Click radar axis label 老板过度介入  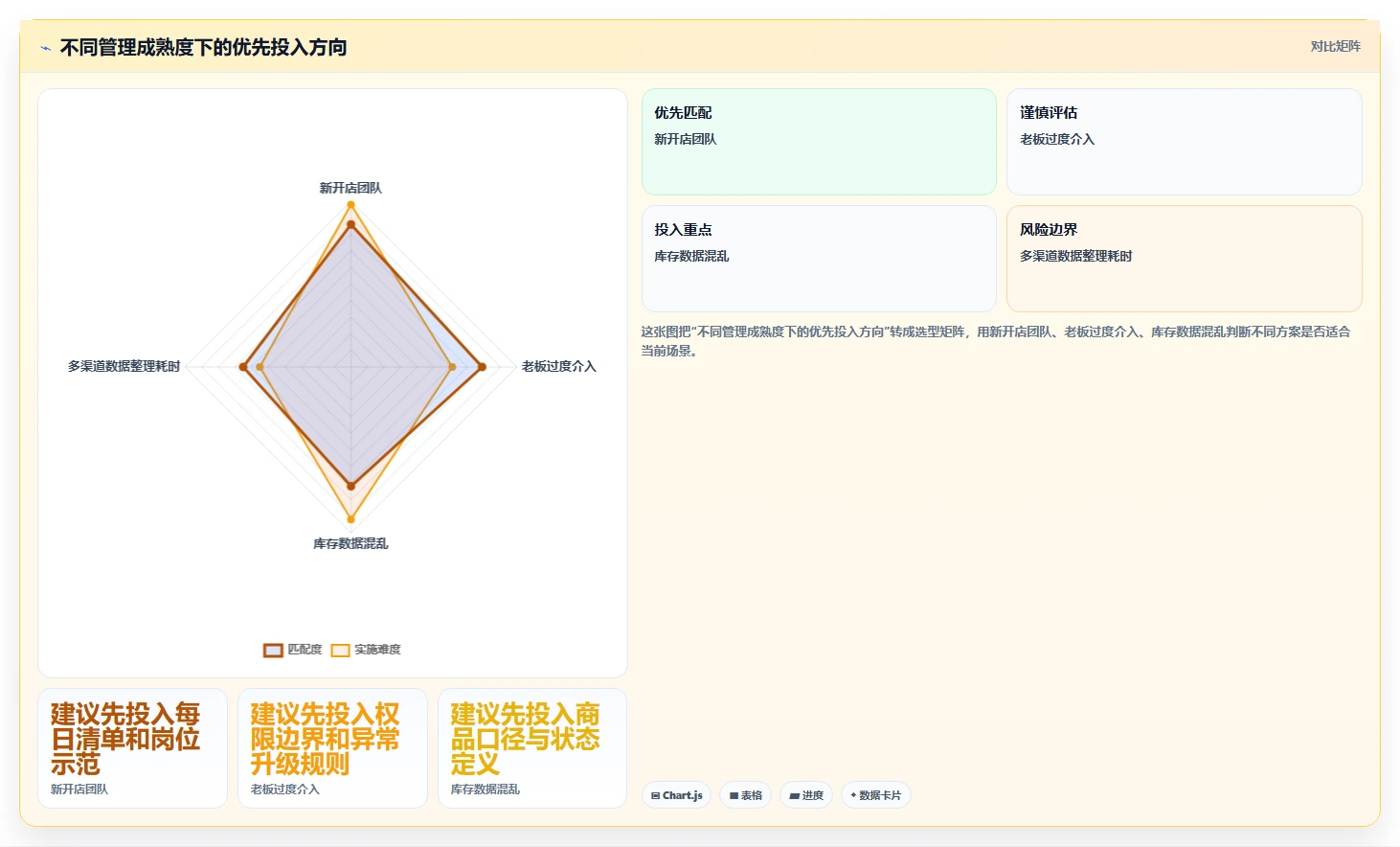coord(559,366)
